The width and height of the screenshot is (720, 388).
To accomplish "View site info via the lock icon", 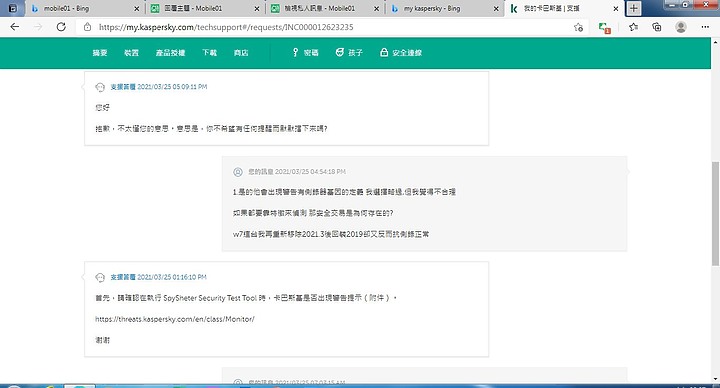I will click(87, 27).
